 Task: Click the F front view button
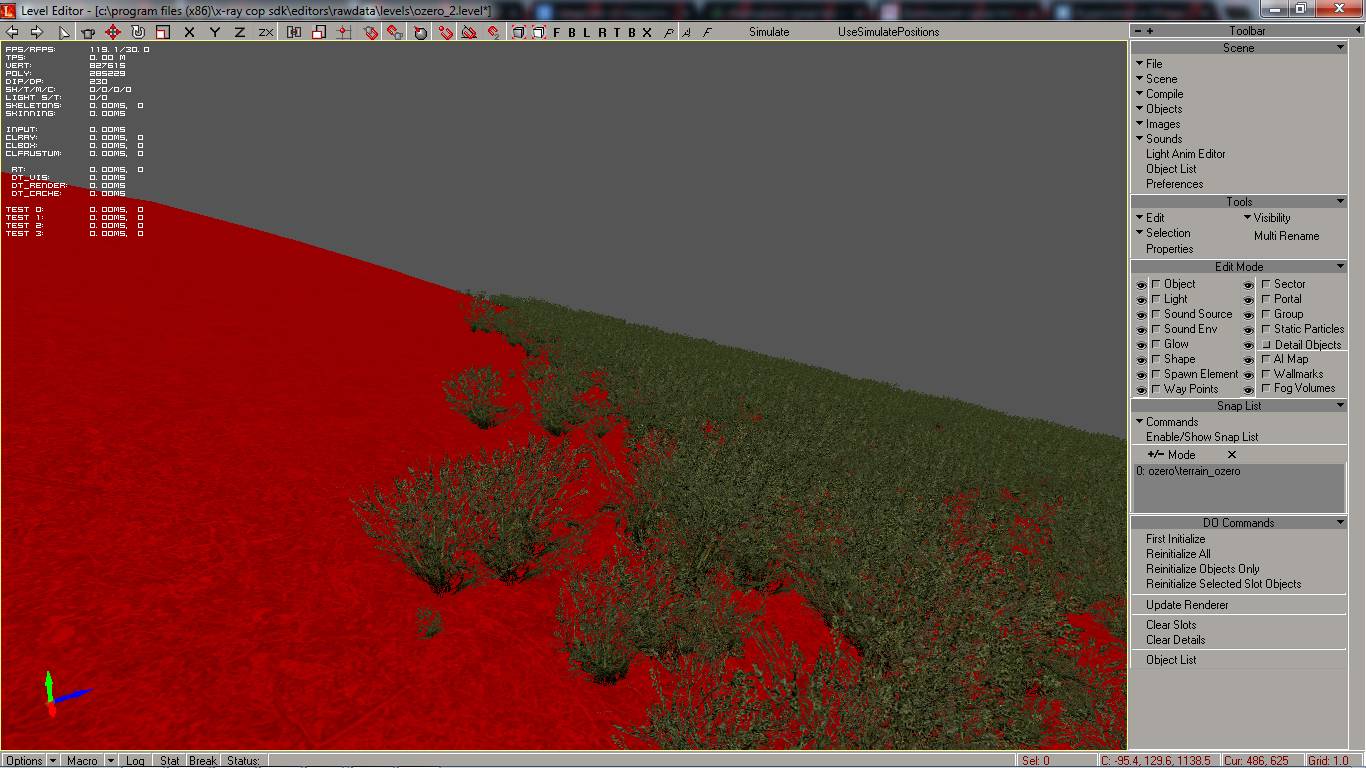(557, 32)
